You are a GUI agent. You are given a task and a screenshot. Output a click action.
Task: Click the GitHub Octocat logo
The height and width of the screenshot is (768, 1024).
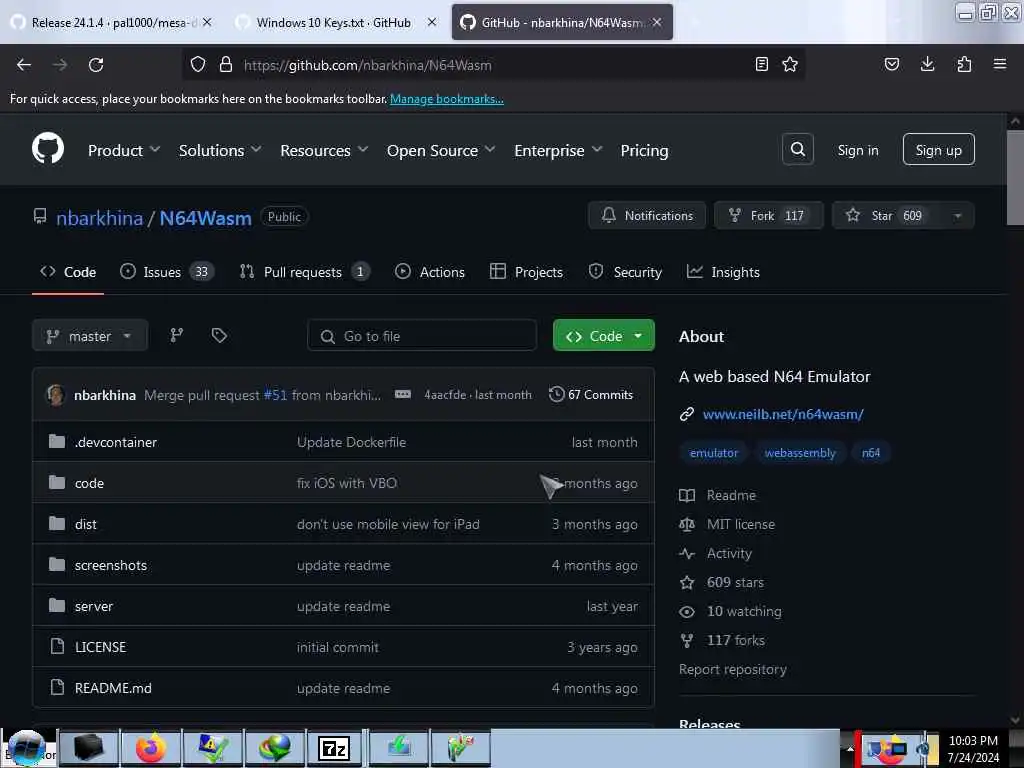(x=48, y=148)
